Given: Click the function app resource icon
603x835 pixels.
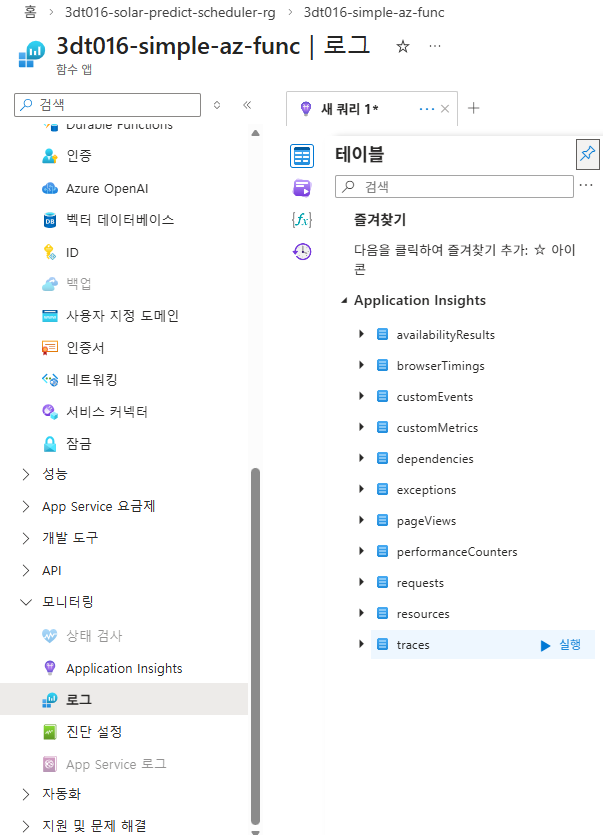Looking at the screenshot, I should point(32,54).
